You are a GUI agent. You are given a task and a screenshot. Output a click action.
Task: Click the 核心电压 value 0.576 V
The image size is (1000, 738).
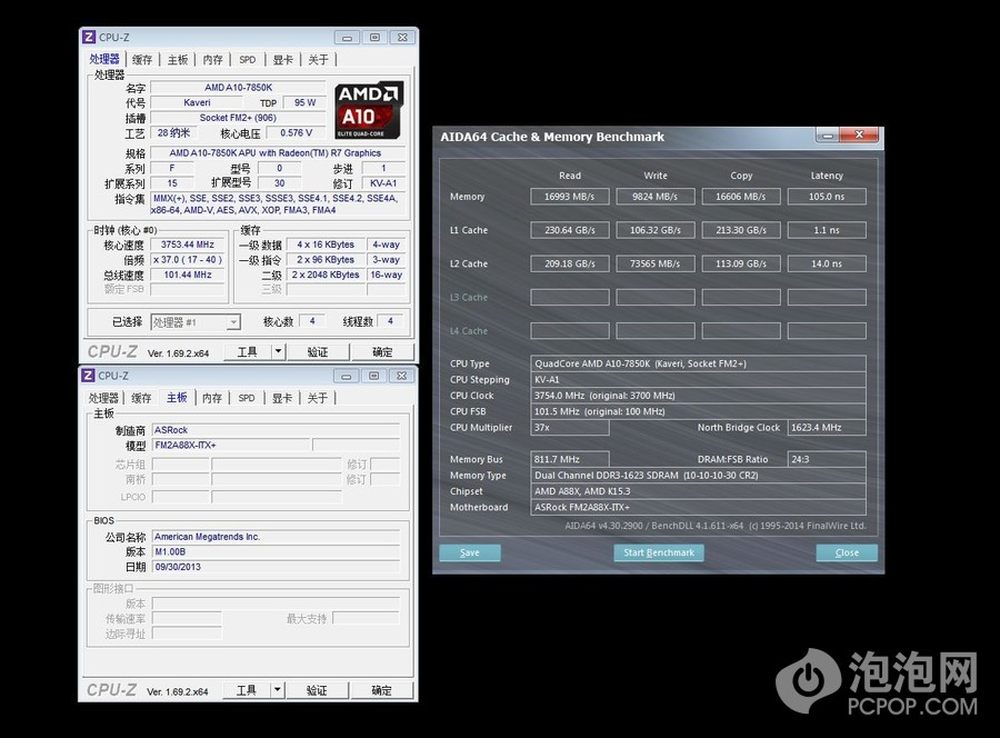[297, 133]
